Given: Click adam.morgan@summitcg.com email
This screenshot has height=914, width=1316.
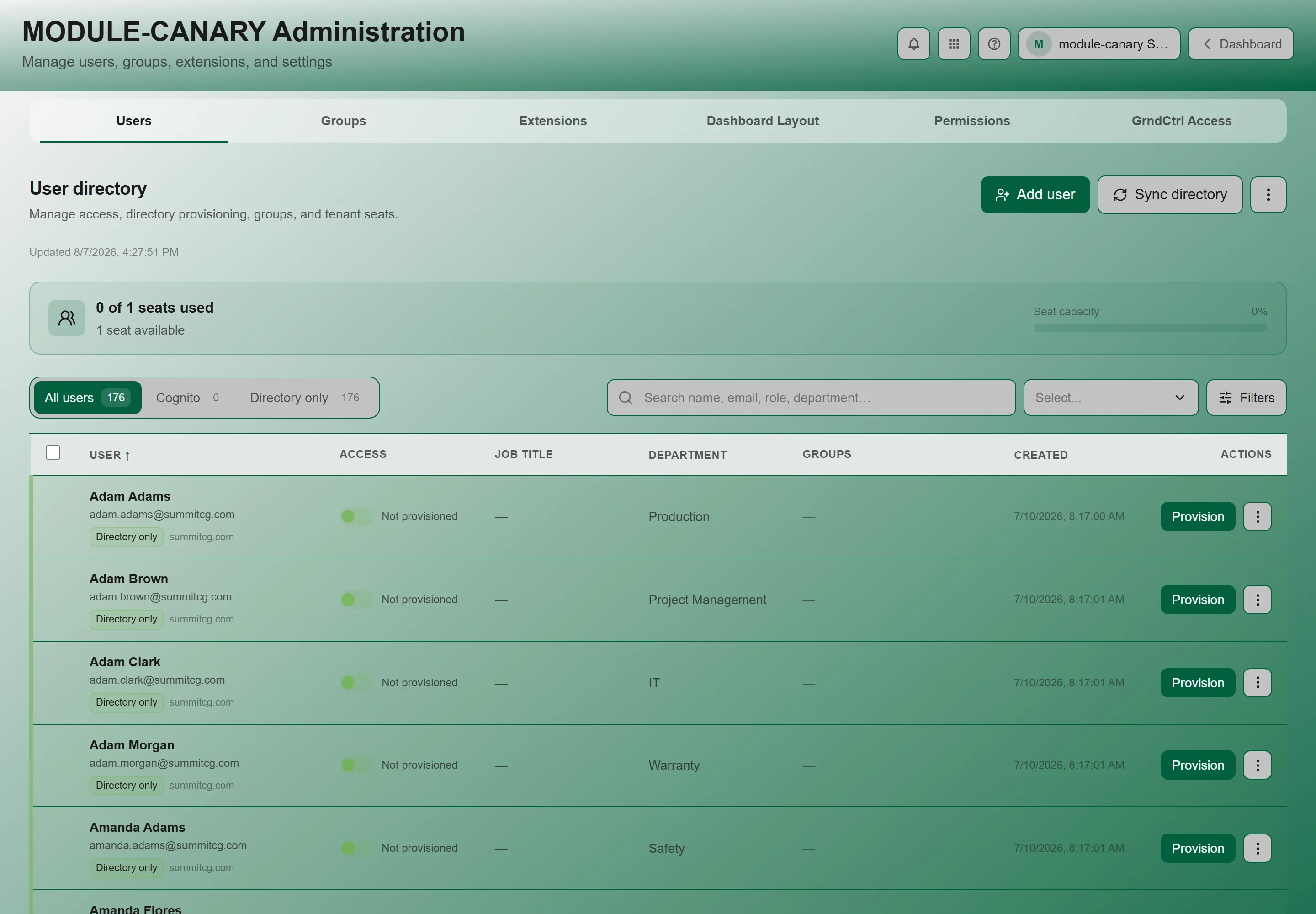Looking at the screenshot, I should [164, 763].
